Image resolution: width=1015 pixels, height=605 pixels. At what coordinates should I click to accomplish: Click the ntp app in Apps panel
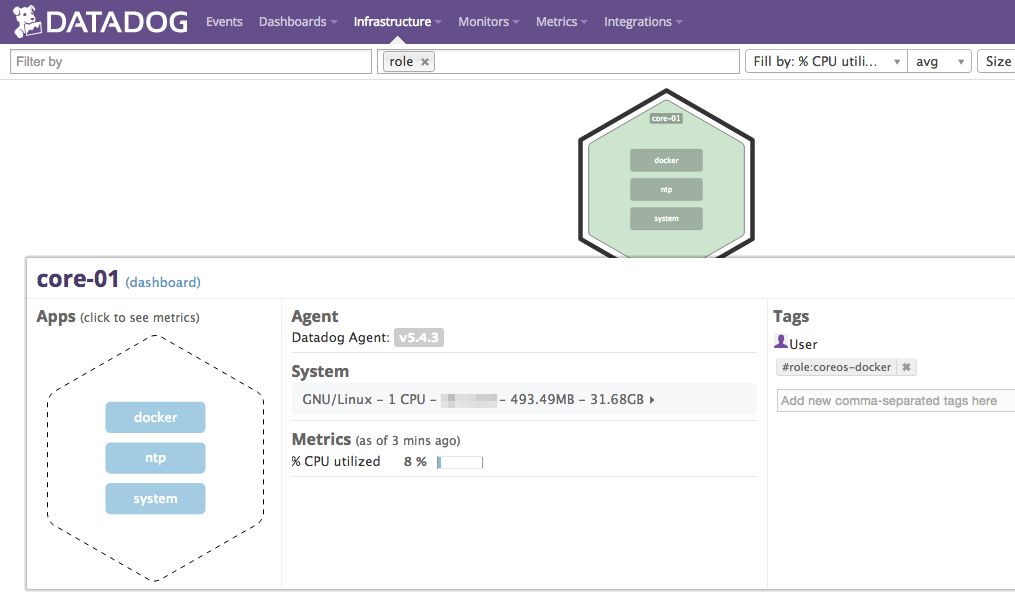[x=155, y=458]
